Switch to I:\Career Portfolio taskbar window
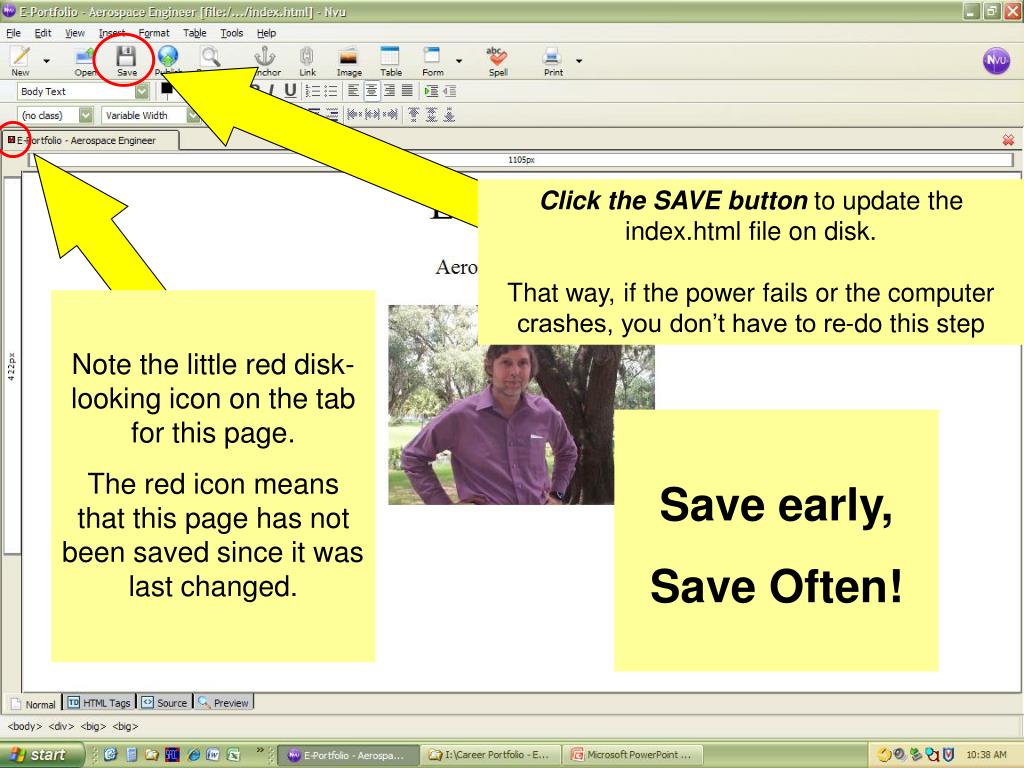 click(490, 755)
